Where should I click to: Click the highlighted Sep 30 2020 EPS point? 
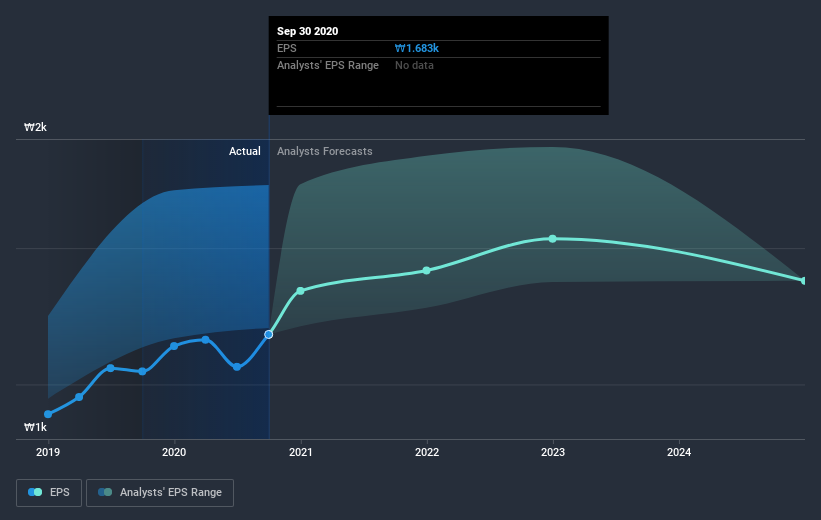tap(269, 334)
